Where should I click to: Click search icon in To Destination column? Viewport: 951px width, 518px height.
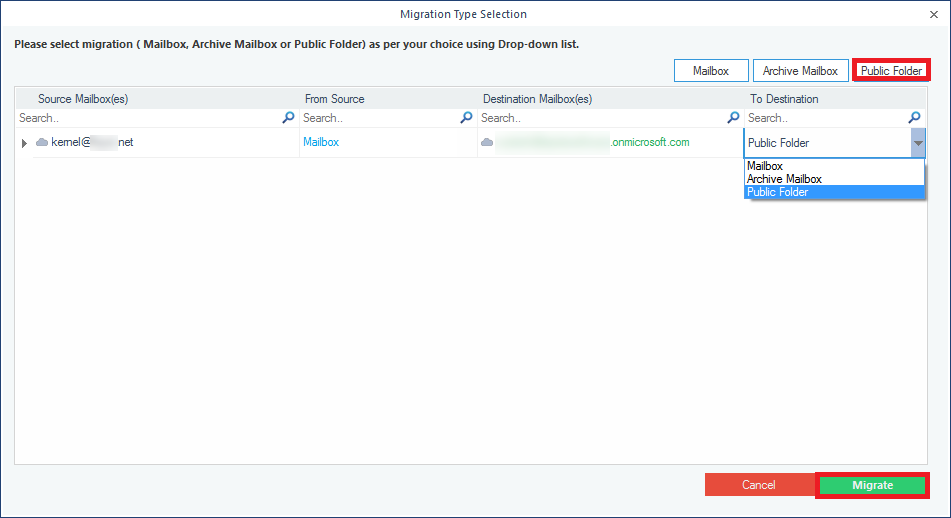(x=914, y=118)
